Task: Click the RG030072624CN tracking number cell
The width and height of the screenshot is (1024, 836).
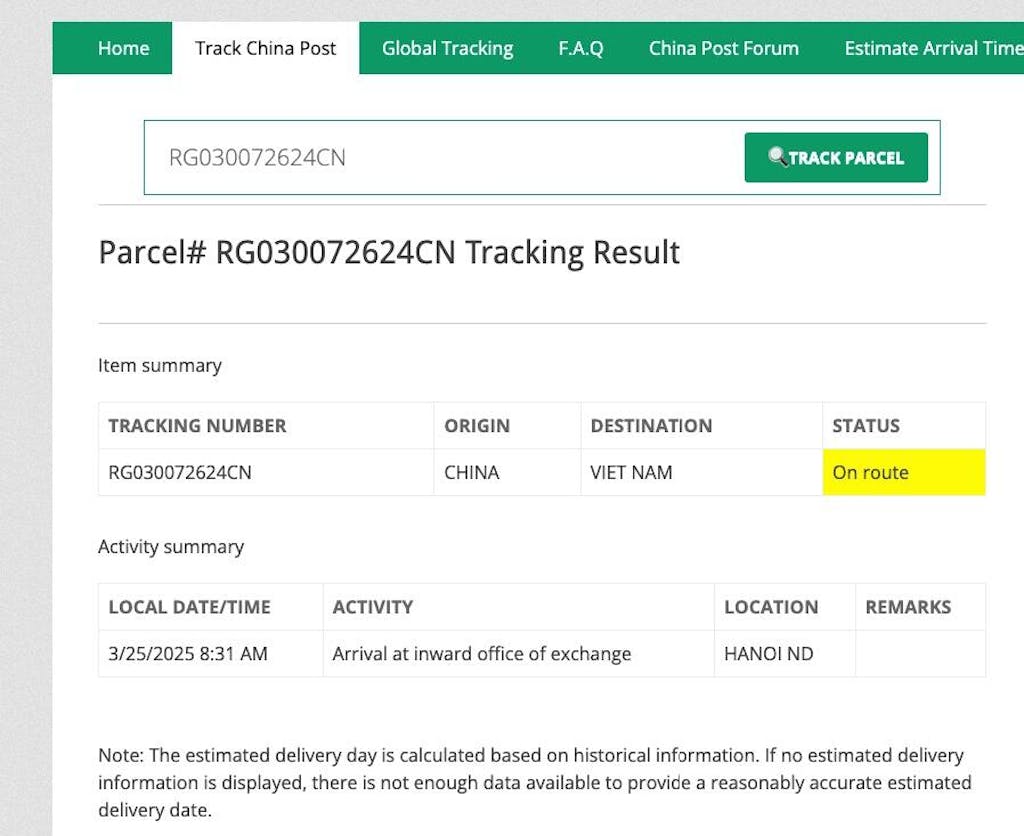Action: pos(180,472)
